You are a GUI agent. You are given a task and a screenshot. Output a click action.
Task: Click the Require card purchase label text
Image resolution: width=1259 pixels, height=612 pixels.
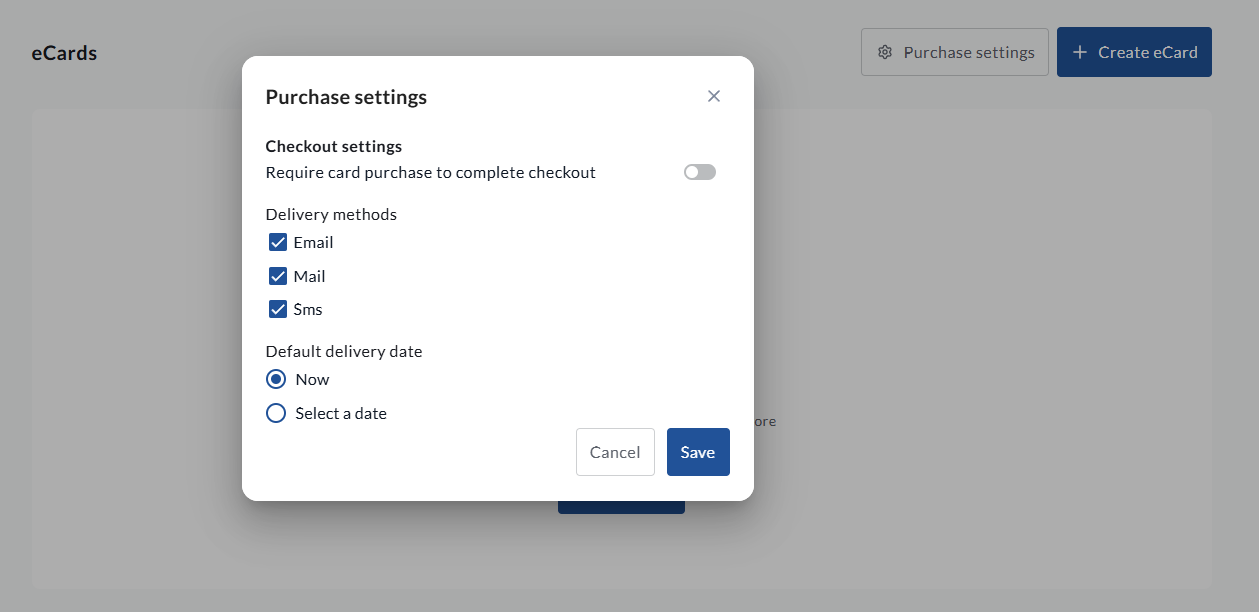point(430,172)
